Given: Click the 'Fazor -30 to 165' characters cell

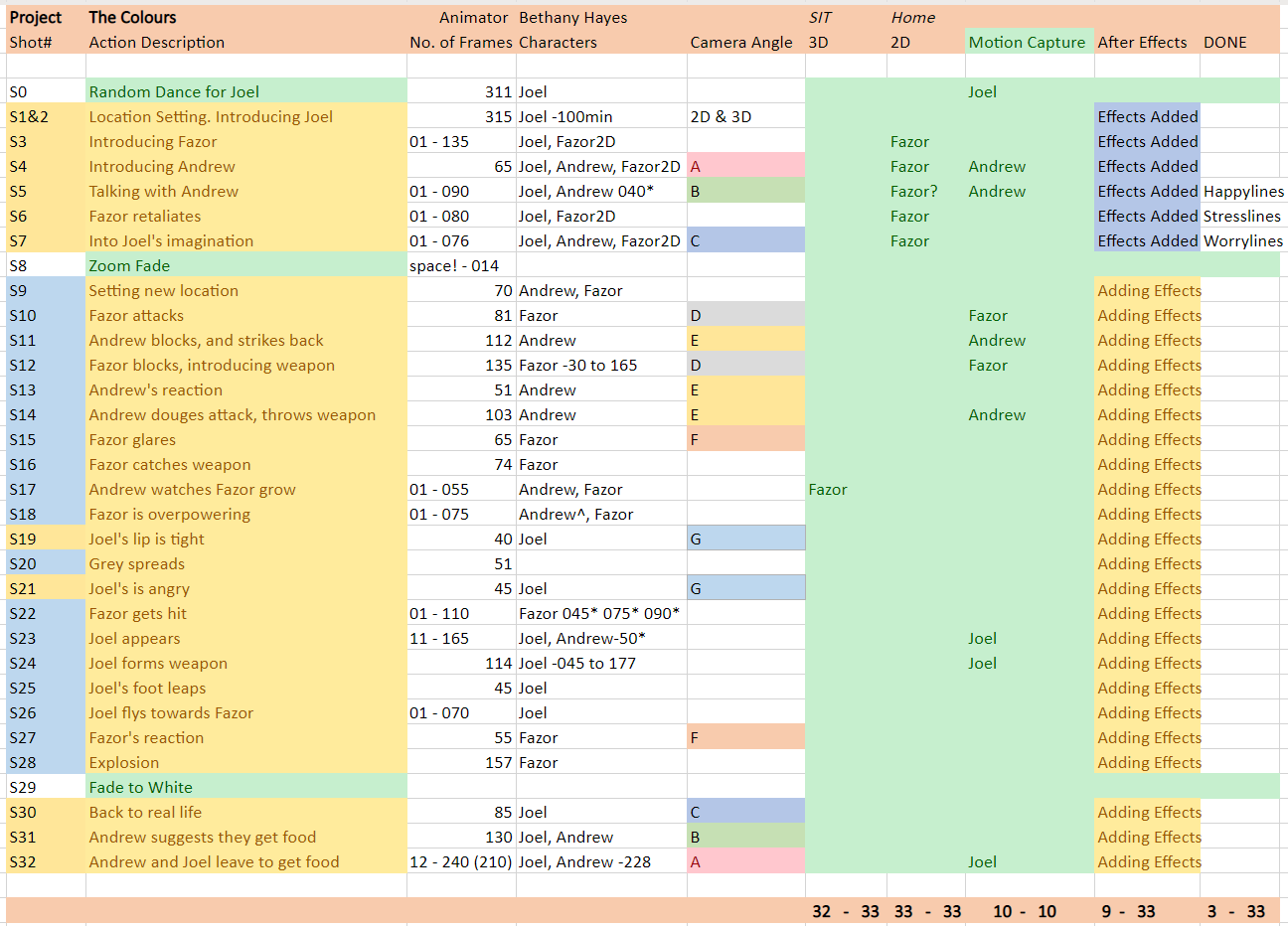Looking at the screenshot, I should click(x=601, y=365).
